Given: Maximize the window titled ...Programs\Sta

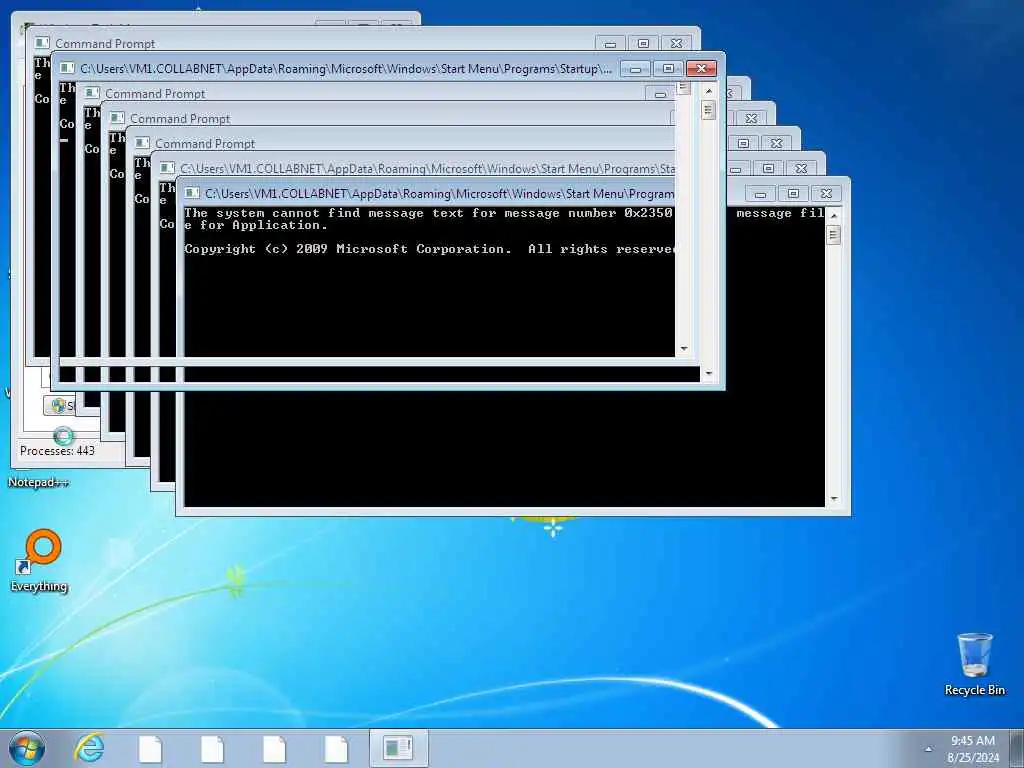Looking at the screenshot, I should point(768,168).
